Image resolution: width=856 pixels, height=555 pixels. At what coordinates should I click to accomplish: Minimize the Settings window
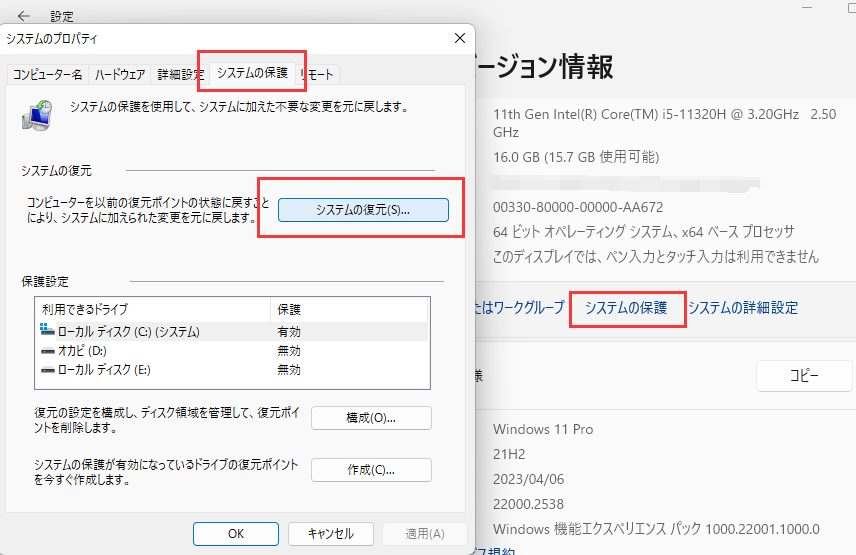tap(807, 8)
